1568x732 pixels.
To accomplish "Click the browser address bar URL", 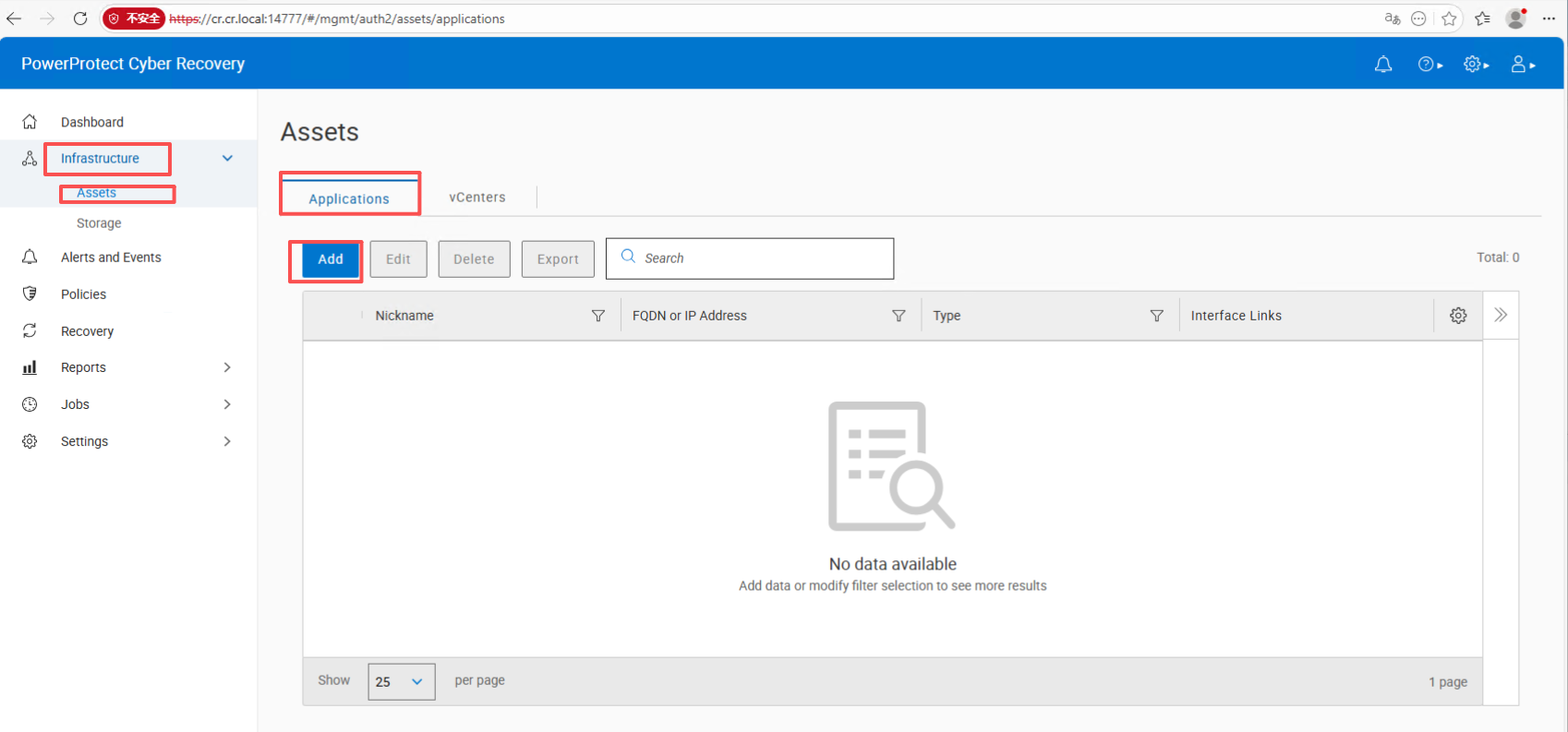I will click(337, 18).
